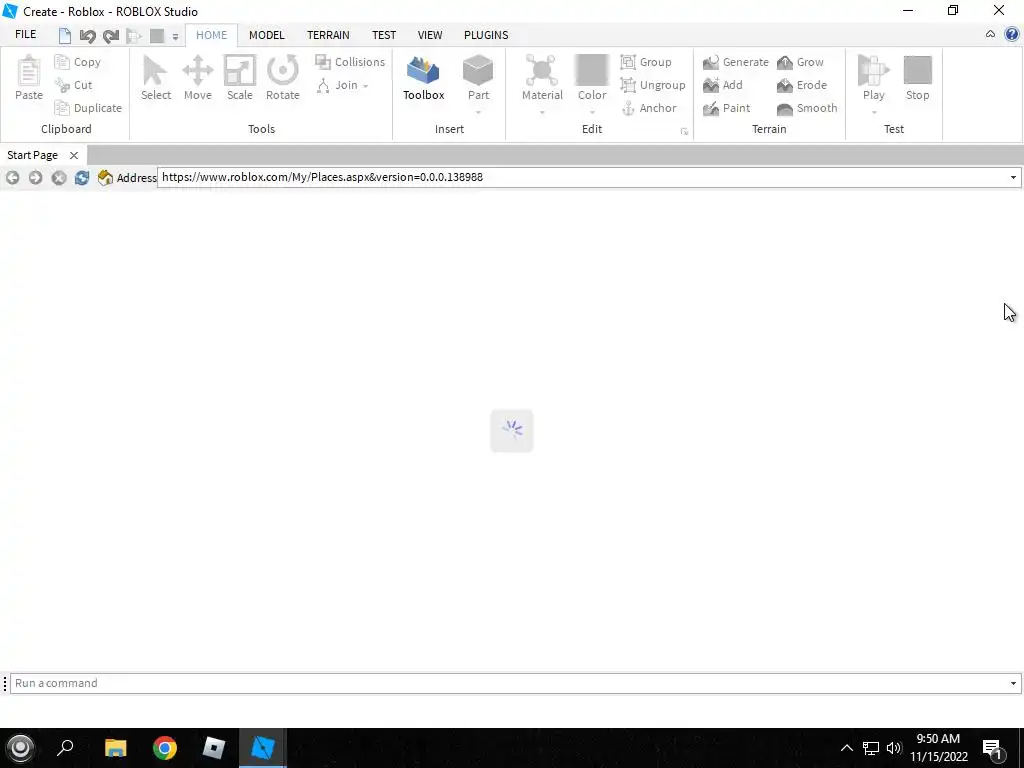
Task: Open the TEST ribbon tab
Action: click(x=384, y=35)
